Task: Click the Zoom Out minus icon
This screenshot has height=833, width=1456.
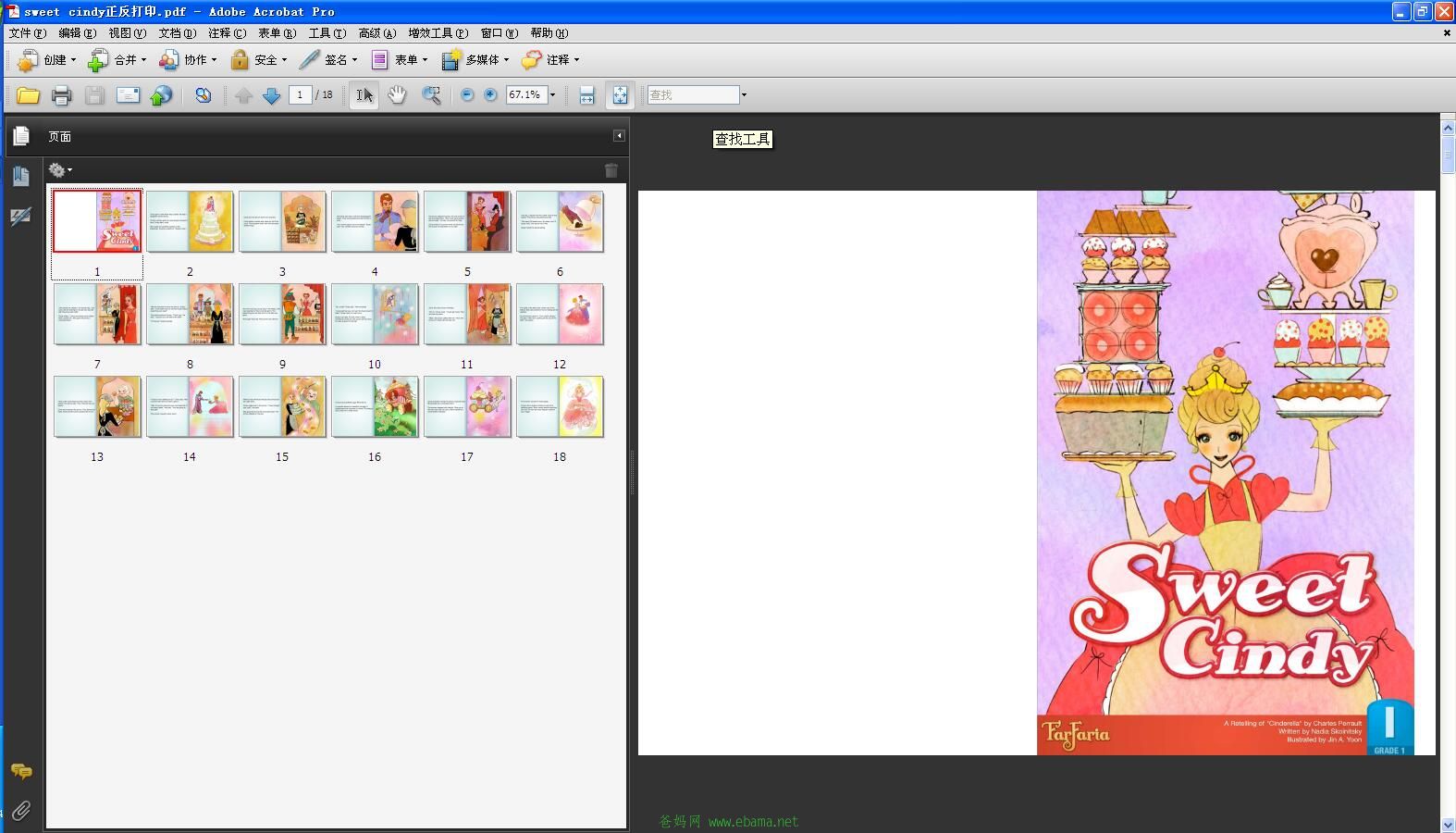Action: pyautogui.click(x=467, y=94)
